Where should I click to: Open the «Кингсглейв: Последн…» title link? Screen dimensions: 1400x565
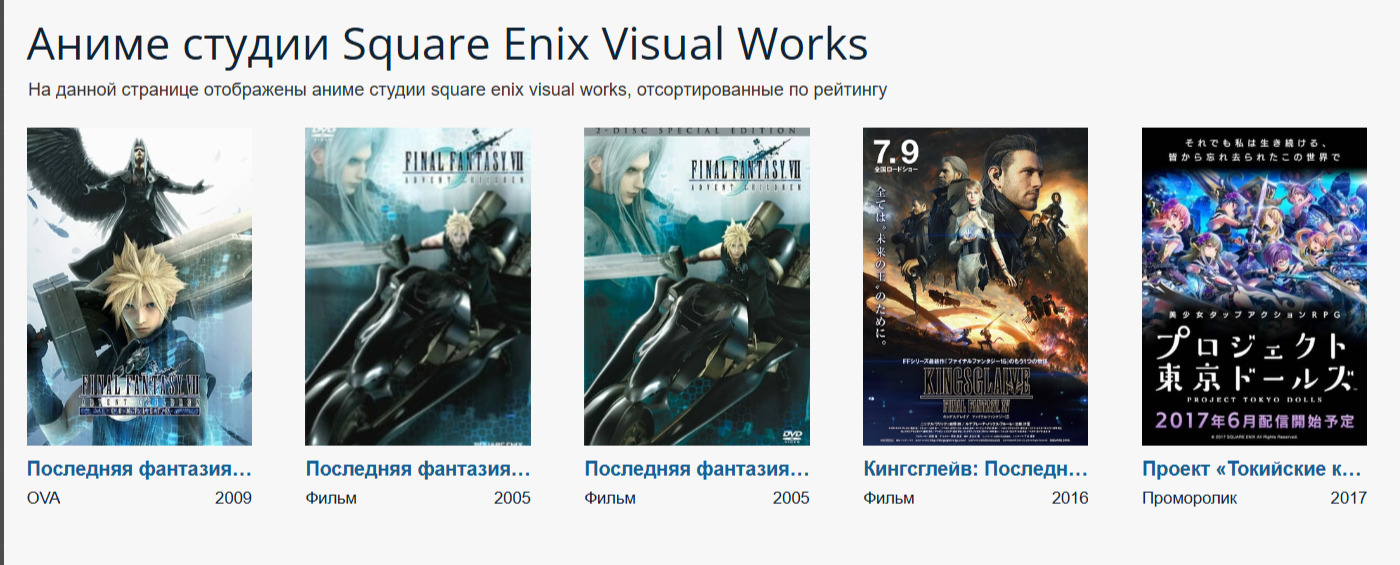(975, 469)
